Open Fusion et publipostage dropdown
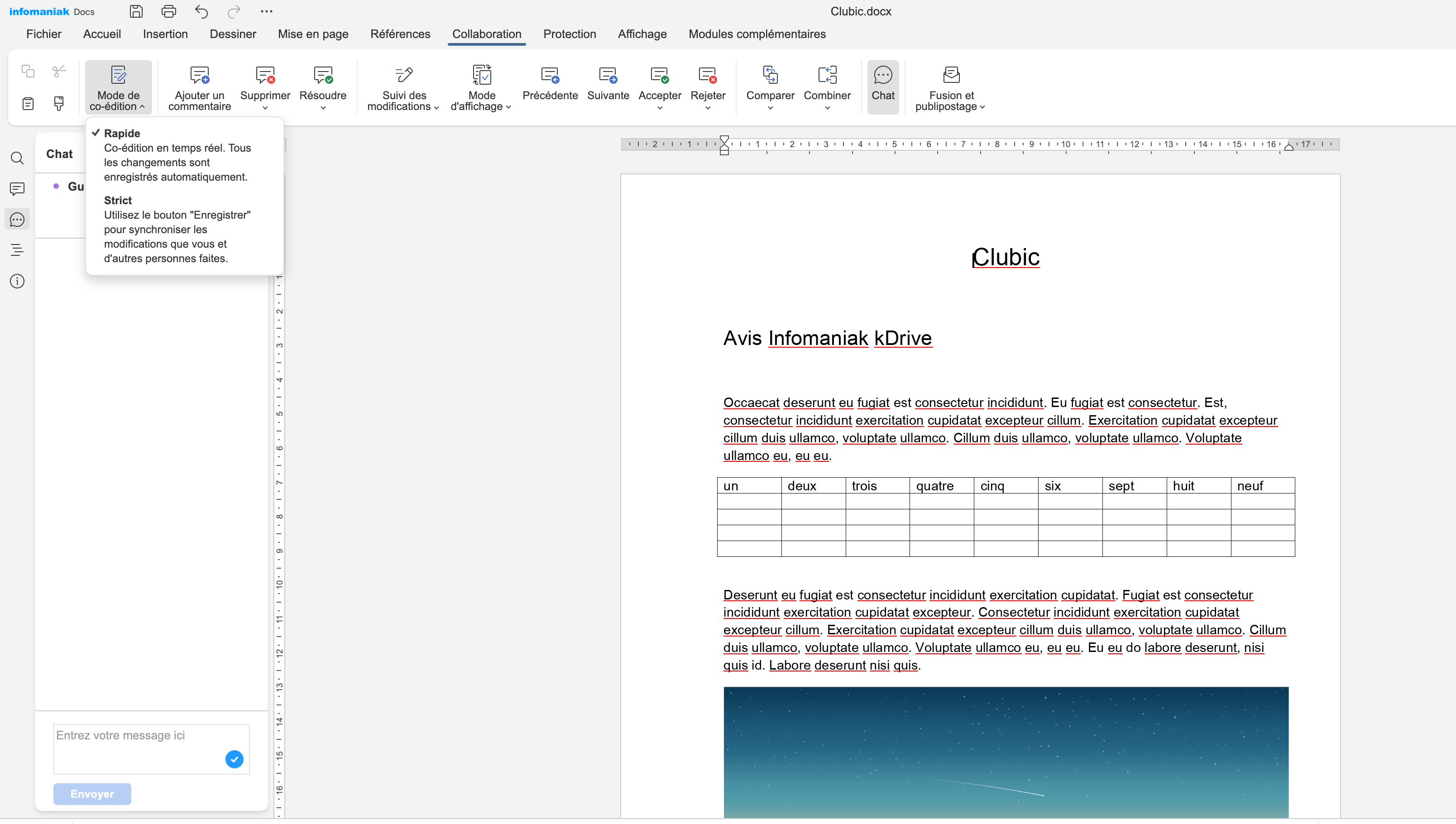Image resolution: width=1456 pixels, height=824 pixels. coord(951,88)
